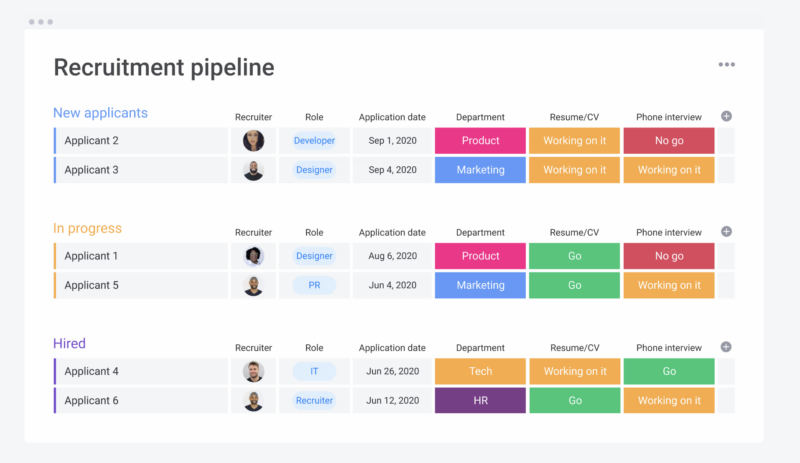Collapse the New applicants group

[100, 113]
